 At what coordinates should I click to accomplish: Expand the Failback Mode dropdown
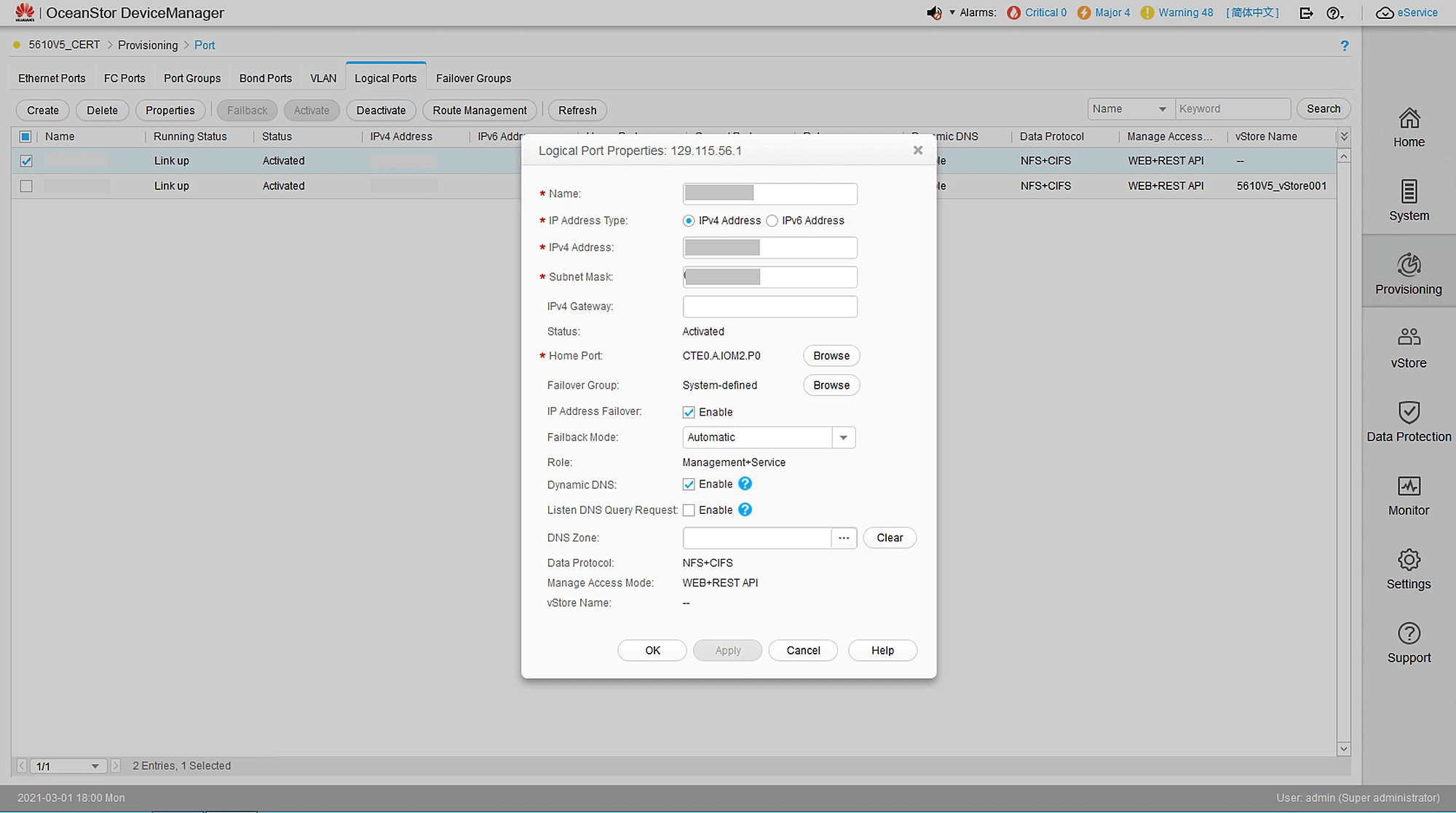click(x=843, y=437)
